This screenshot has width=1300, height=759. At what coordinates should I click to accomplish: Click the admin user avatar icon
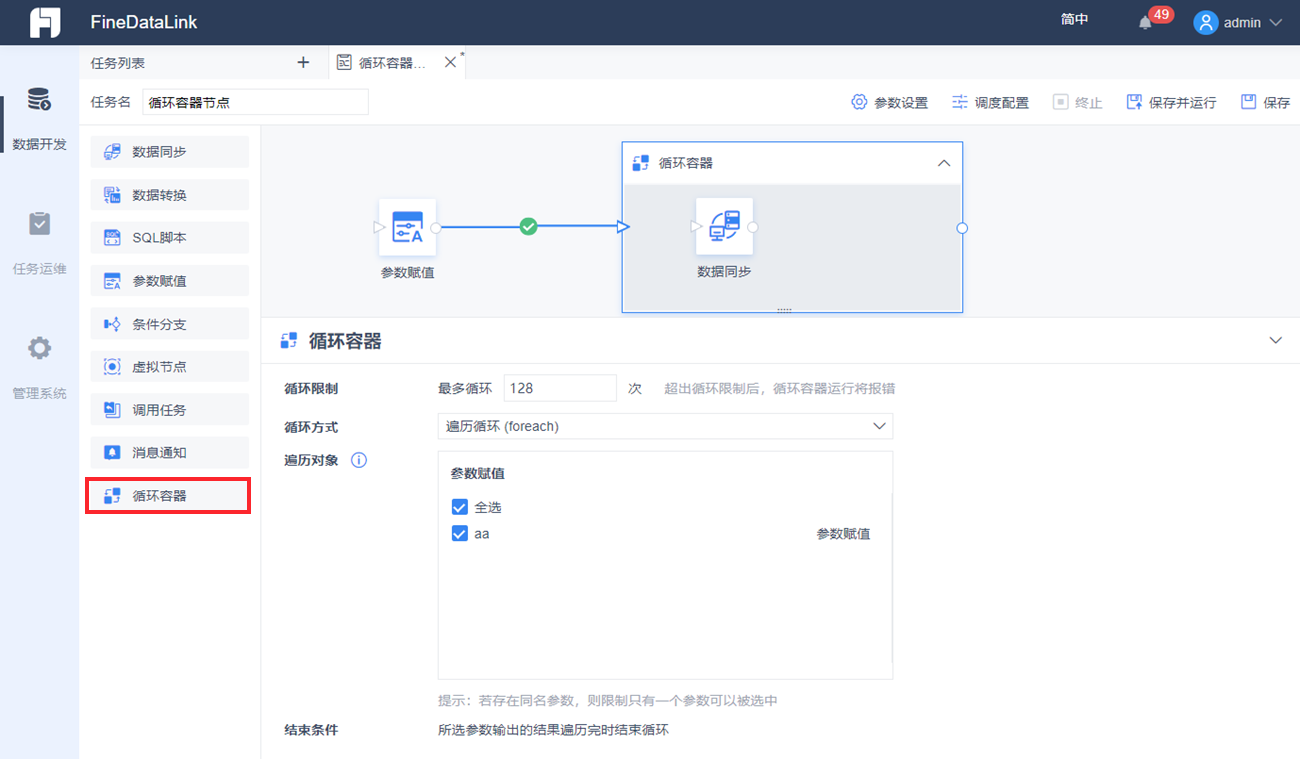(1206, 22)
